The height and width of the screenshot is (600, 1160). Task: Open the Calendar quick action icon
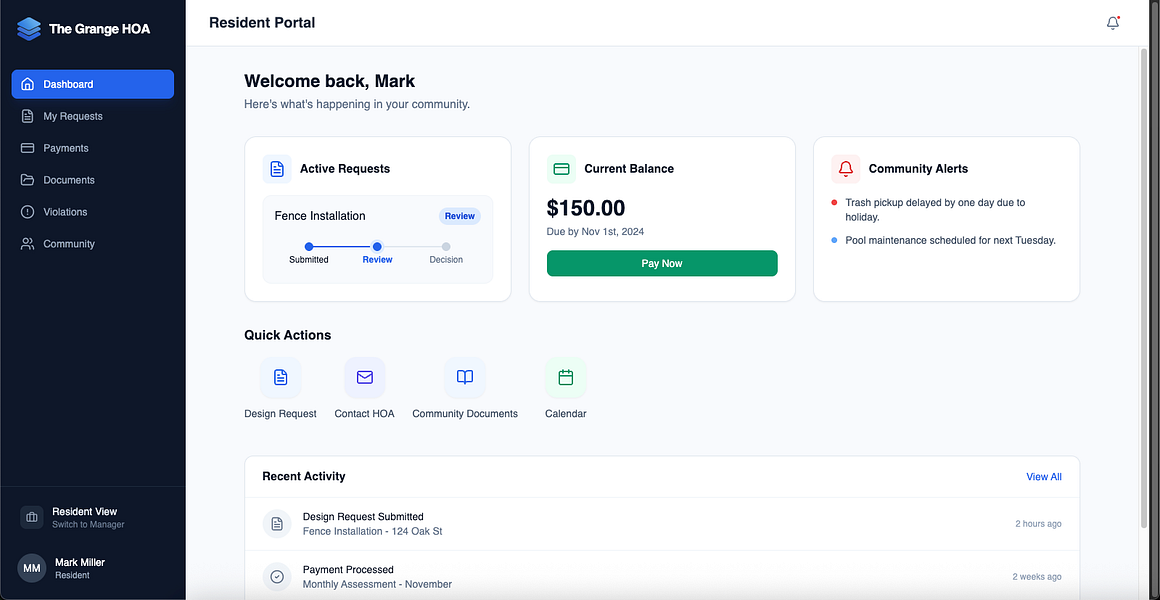tap(566, 377)
